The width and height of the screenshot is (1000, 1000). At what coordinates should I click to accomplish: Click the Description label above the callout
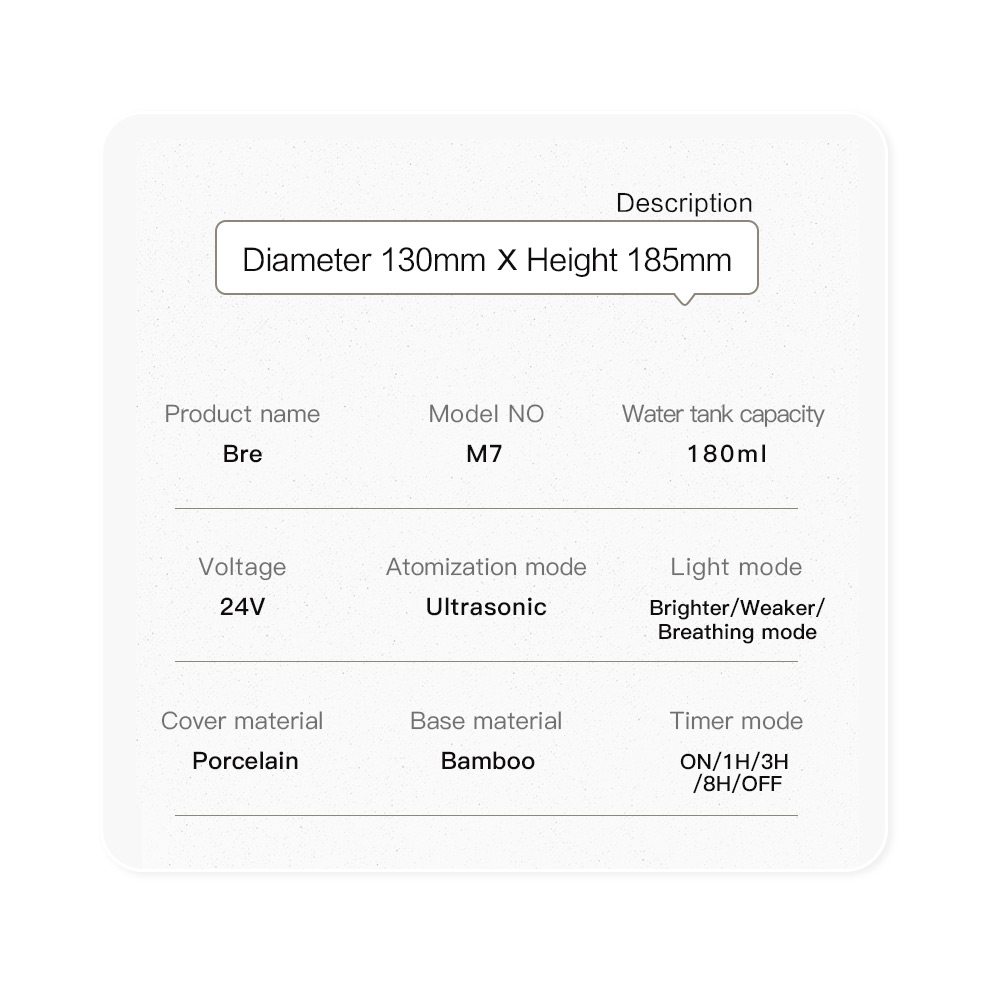point(684,203)
